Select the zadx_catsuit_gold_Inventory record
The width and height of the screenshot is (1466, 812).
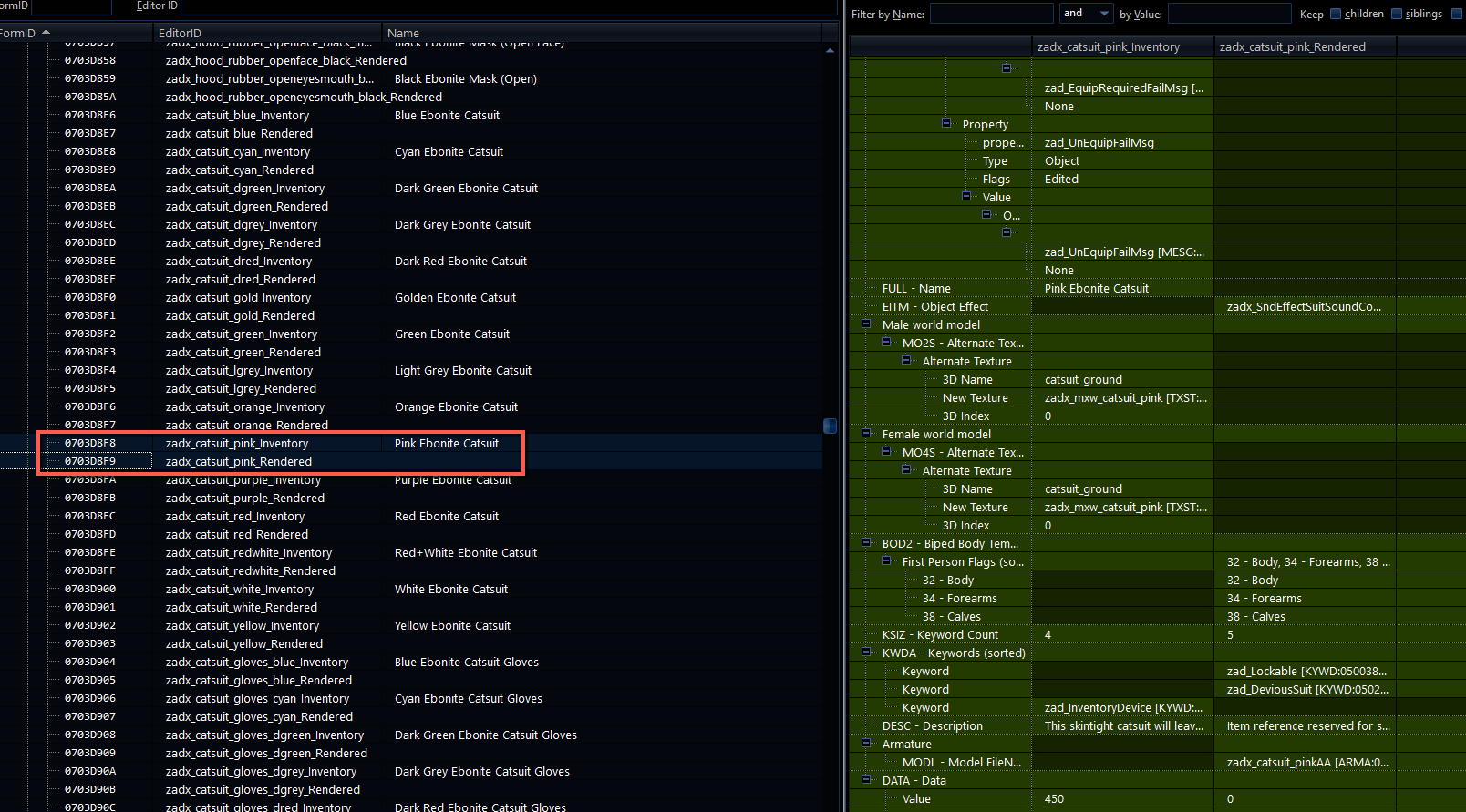coord(410,297)
